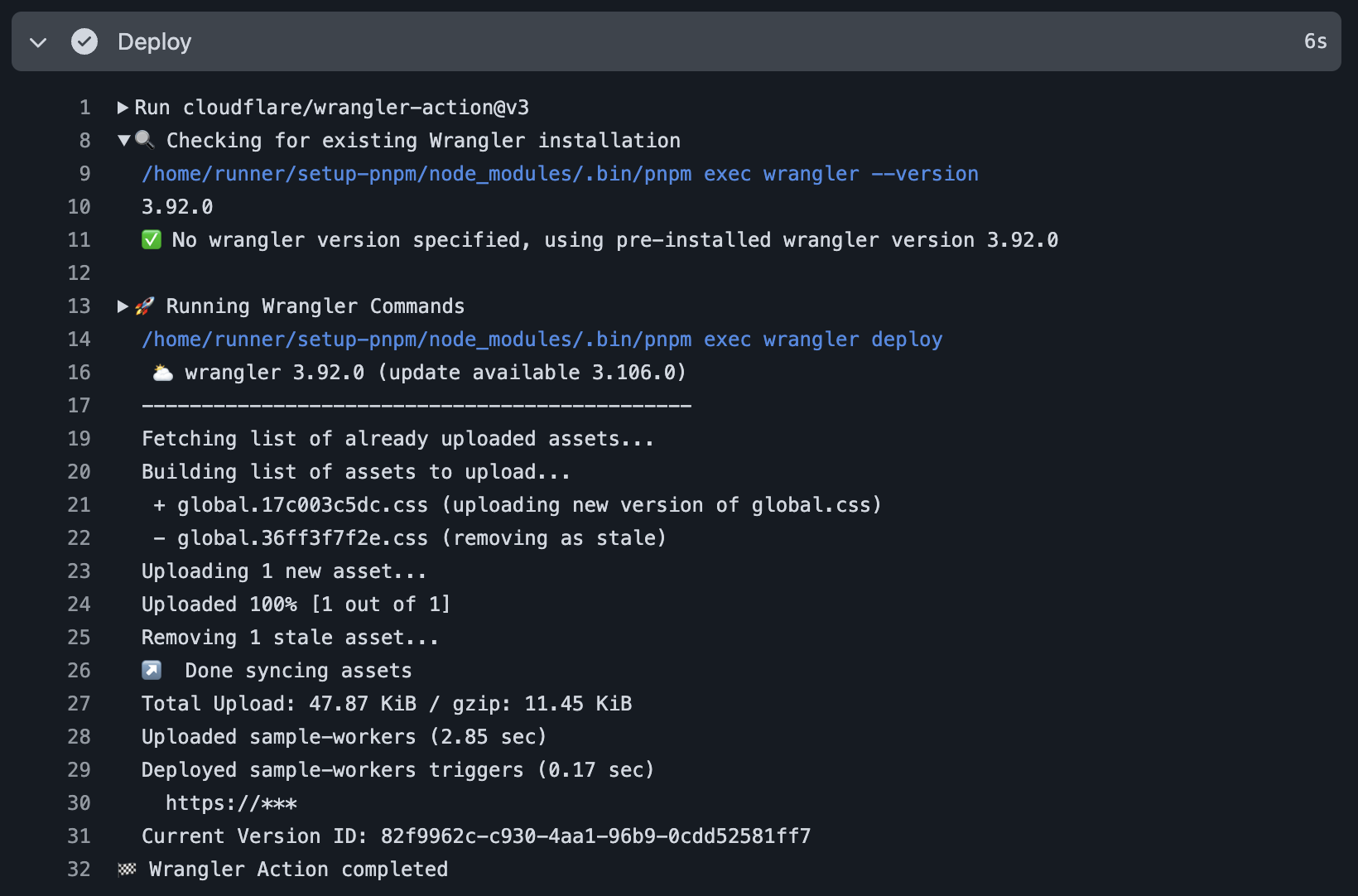This screenshot has width=1358, height=896.
Task: Click the green checkmark emoji on line 11
Action: (x=152, y=240)
